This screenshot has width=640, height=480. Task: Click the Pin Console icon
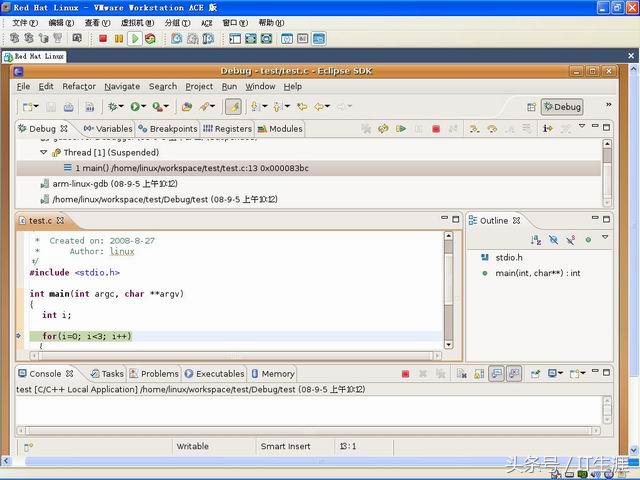point(536,373)
